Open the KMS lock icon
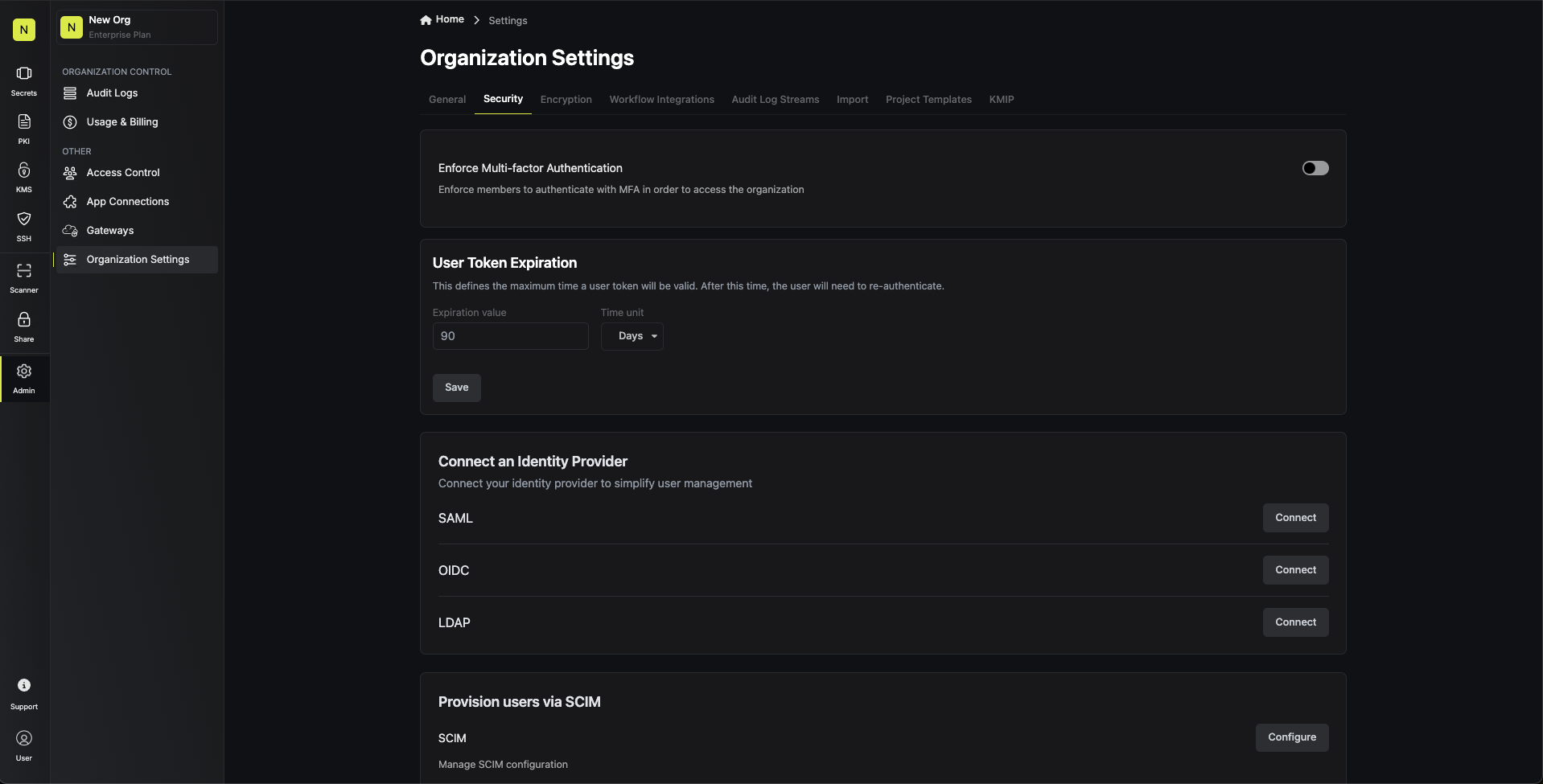Image resolution: width=1543 pixels, height=784 pixels. 24,170
